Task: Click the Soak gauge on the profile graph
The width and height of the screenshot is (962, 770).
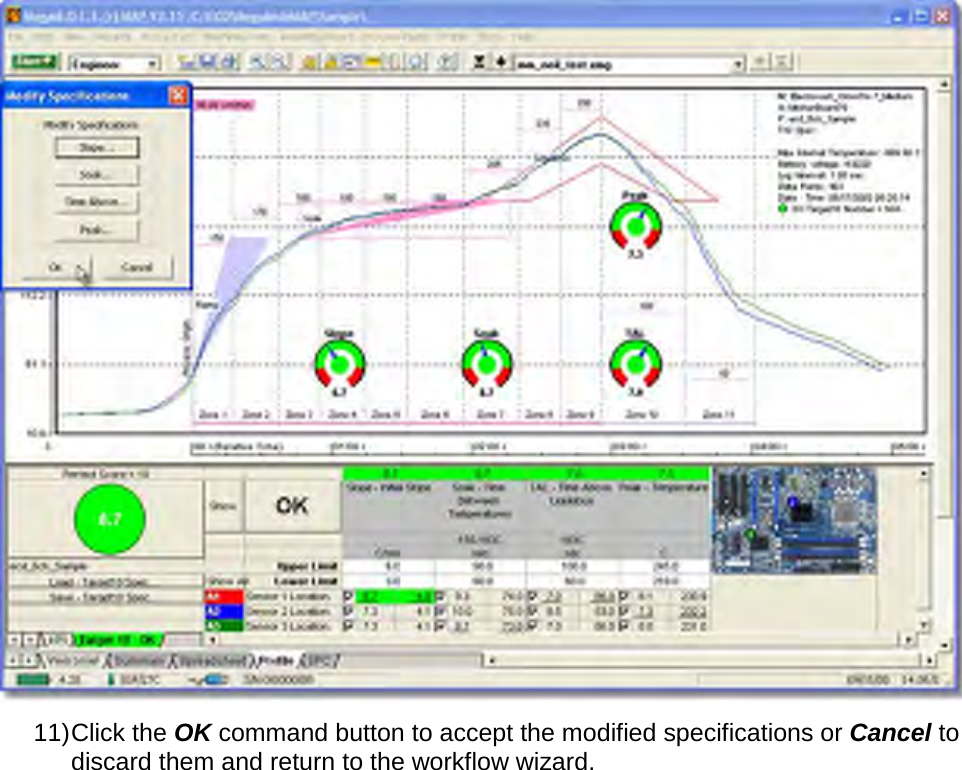Action: pos(487,364)
